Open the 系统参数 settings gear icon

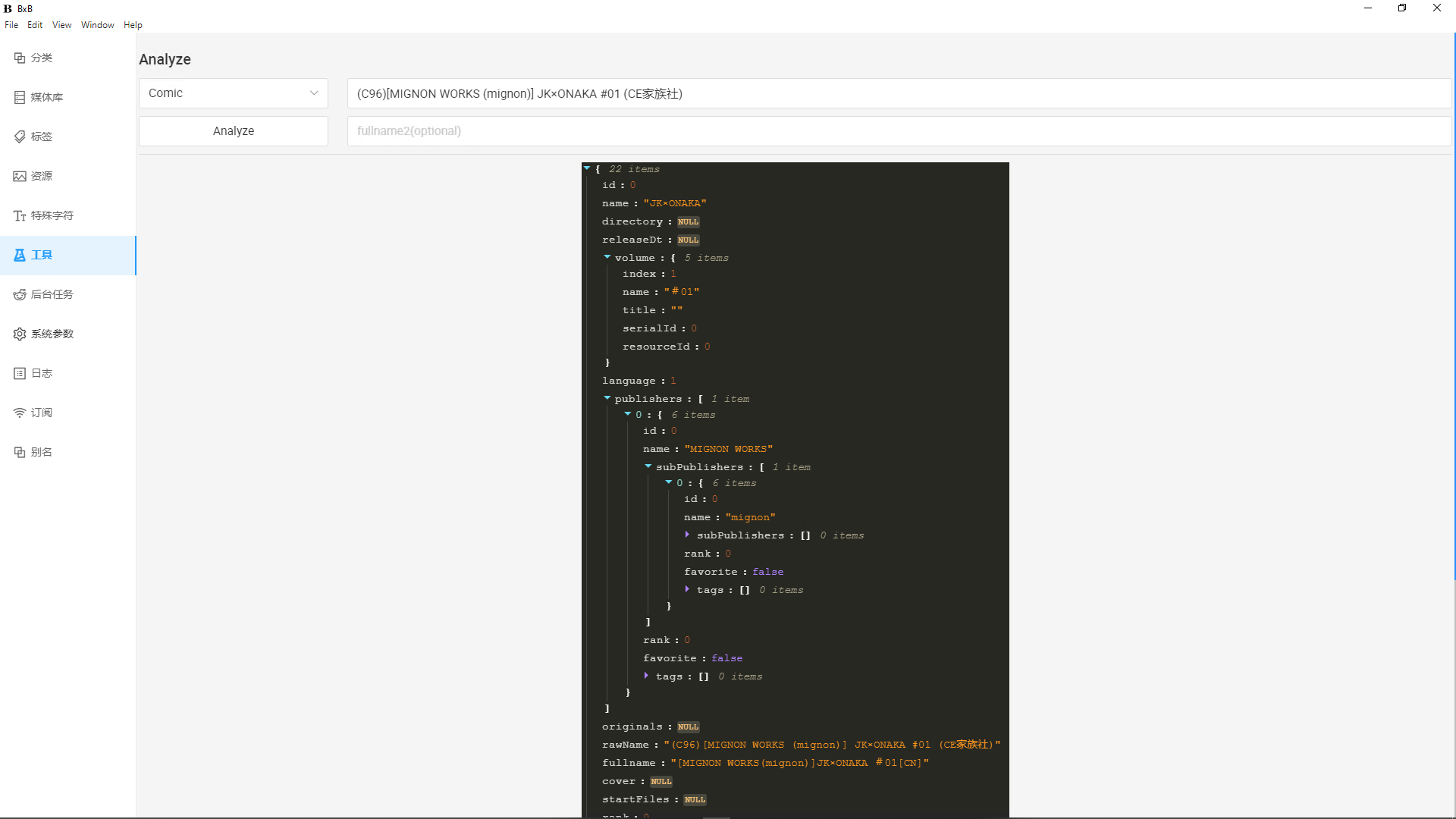pyautogui.click(x=20, y=334)
